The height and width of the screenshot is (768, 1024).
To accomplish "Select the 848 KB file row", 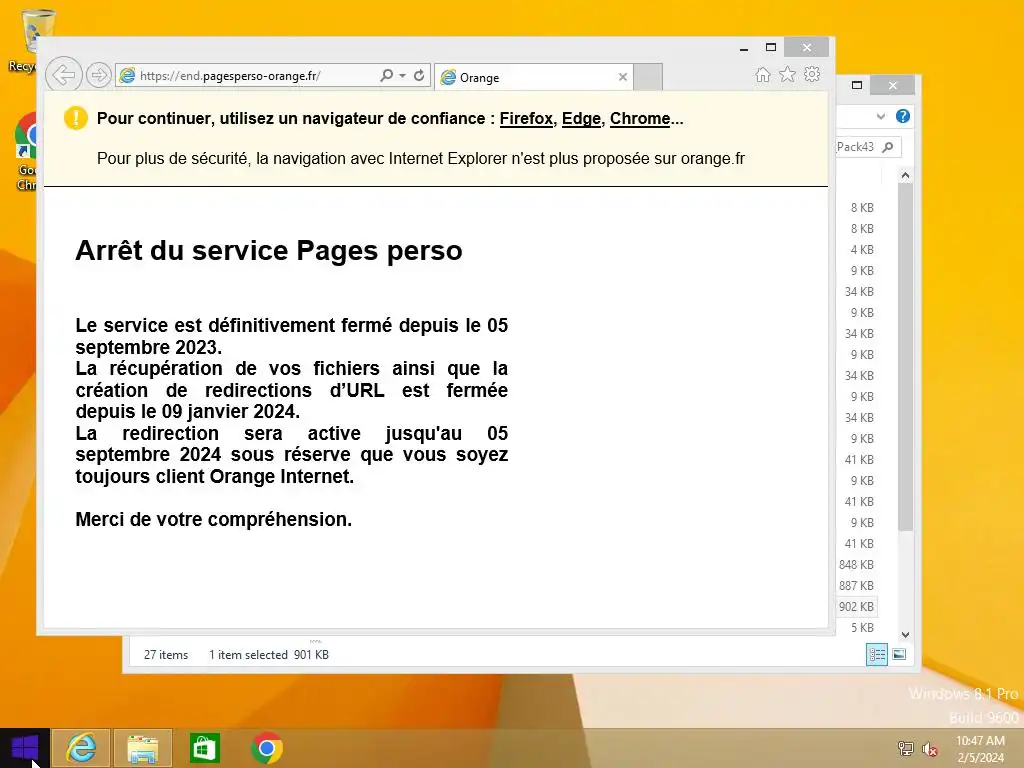I will click(856, 565).
